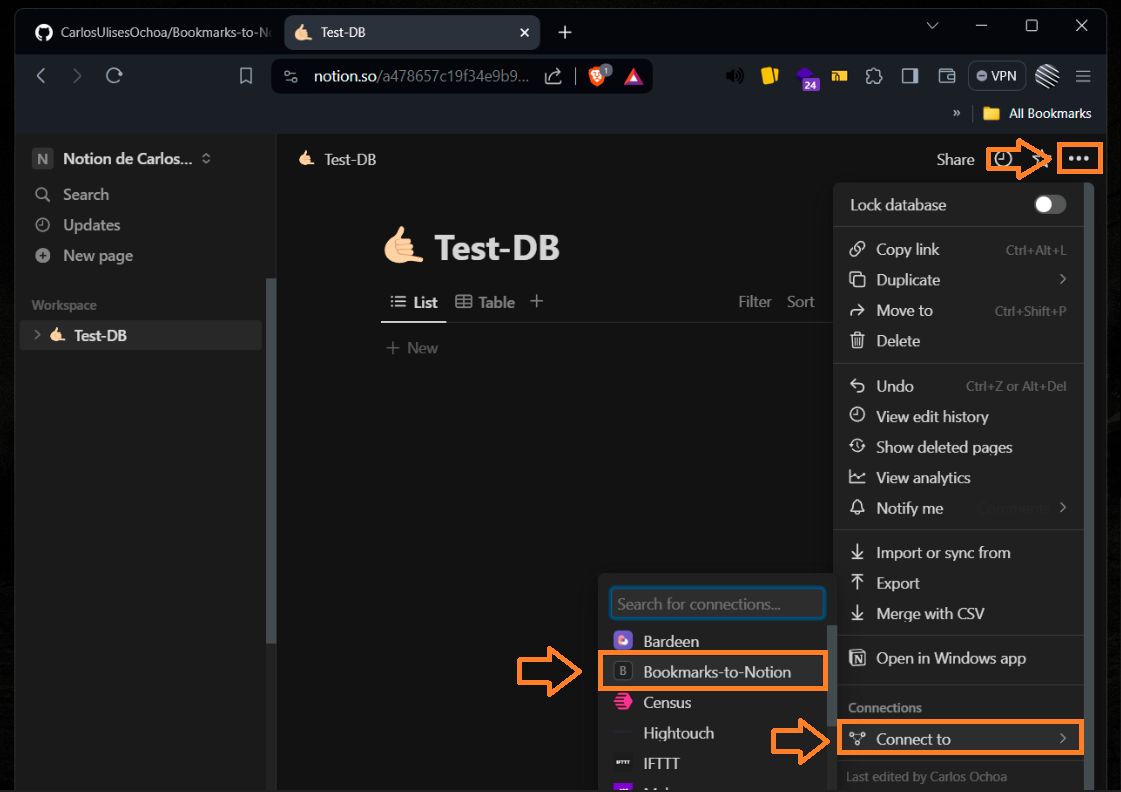Select Delete from the page menu
Screen dimensions: 1121x792
[x=958, y=341]
